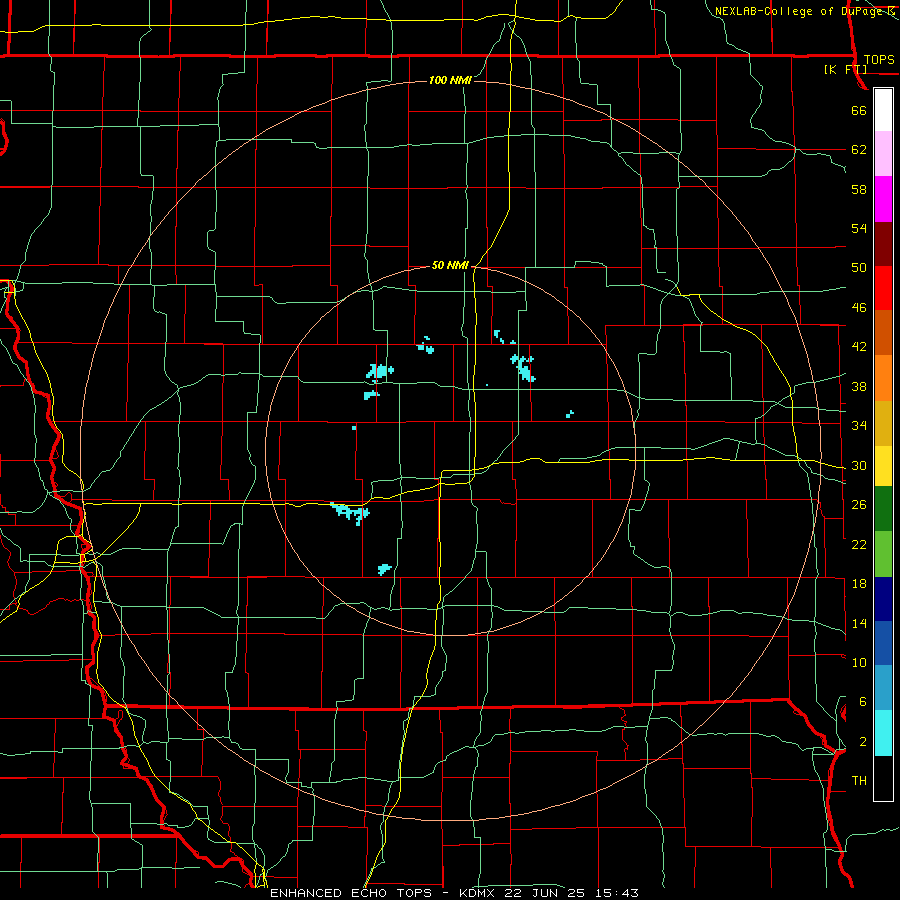Screen dimensions: 900x900
Task: Click the sky blue legend band beside 6
Action: (883, 688)
